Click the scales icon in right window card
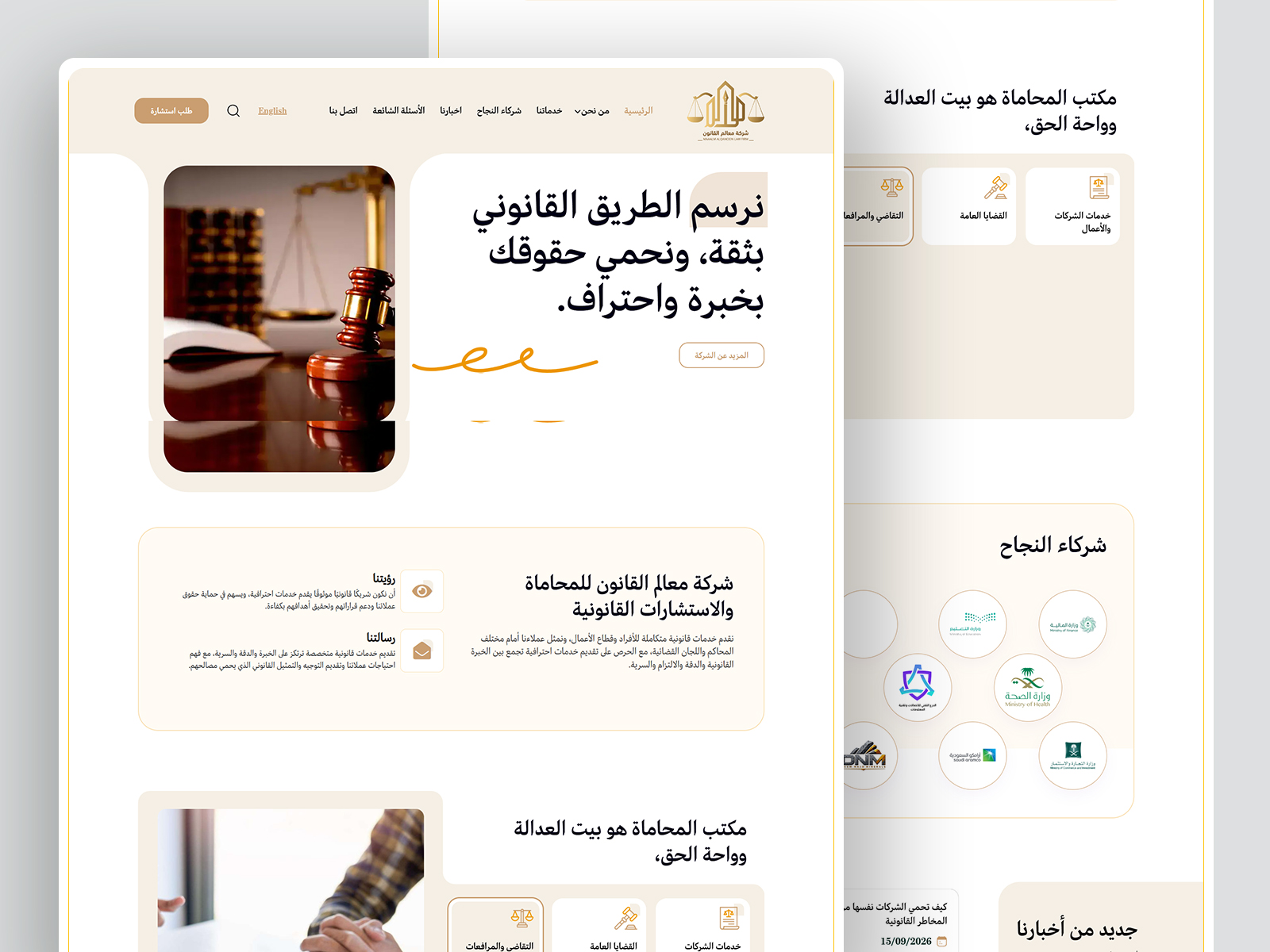Screen dimensions: 1270x952 pos(891,188)
